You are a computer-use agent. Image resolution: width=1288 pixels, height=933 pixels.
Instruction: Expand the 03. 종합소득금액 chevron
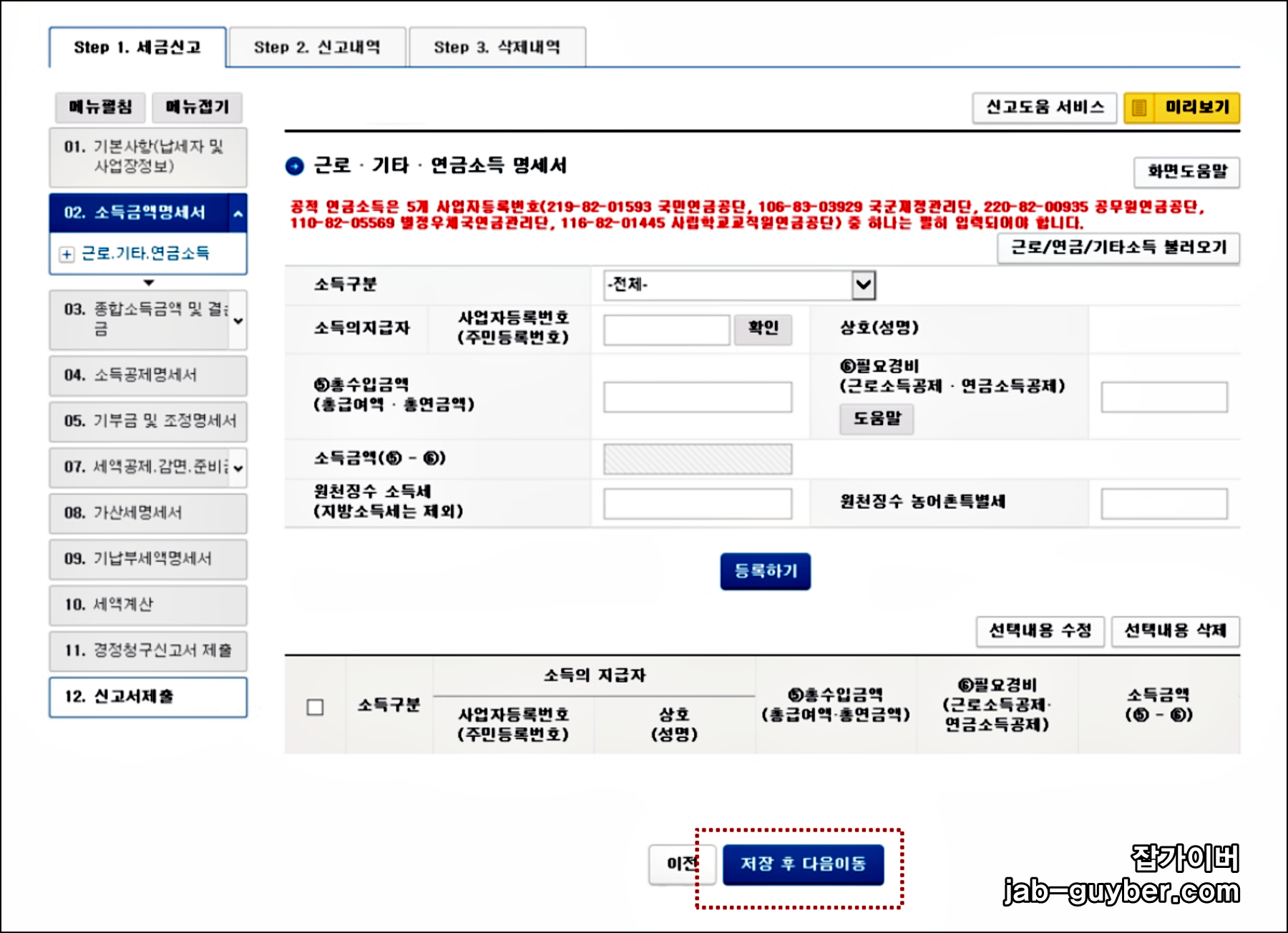(x=238, y=321)
